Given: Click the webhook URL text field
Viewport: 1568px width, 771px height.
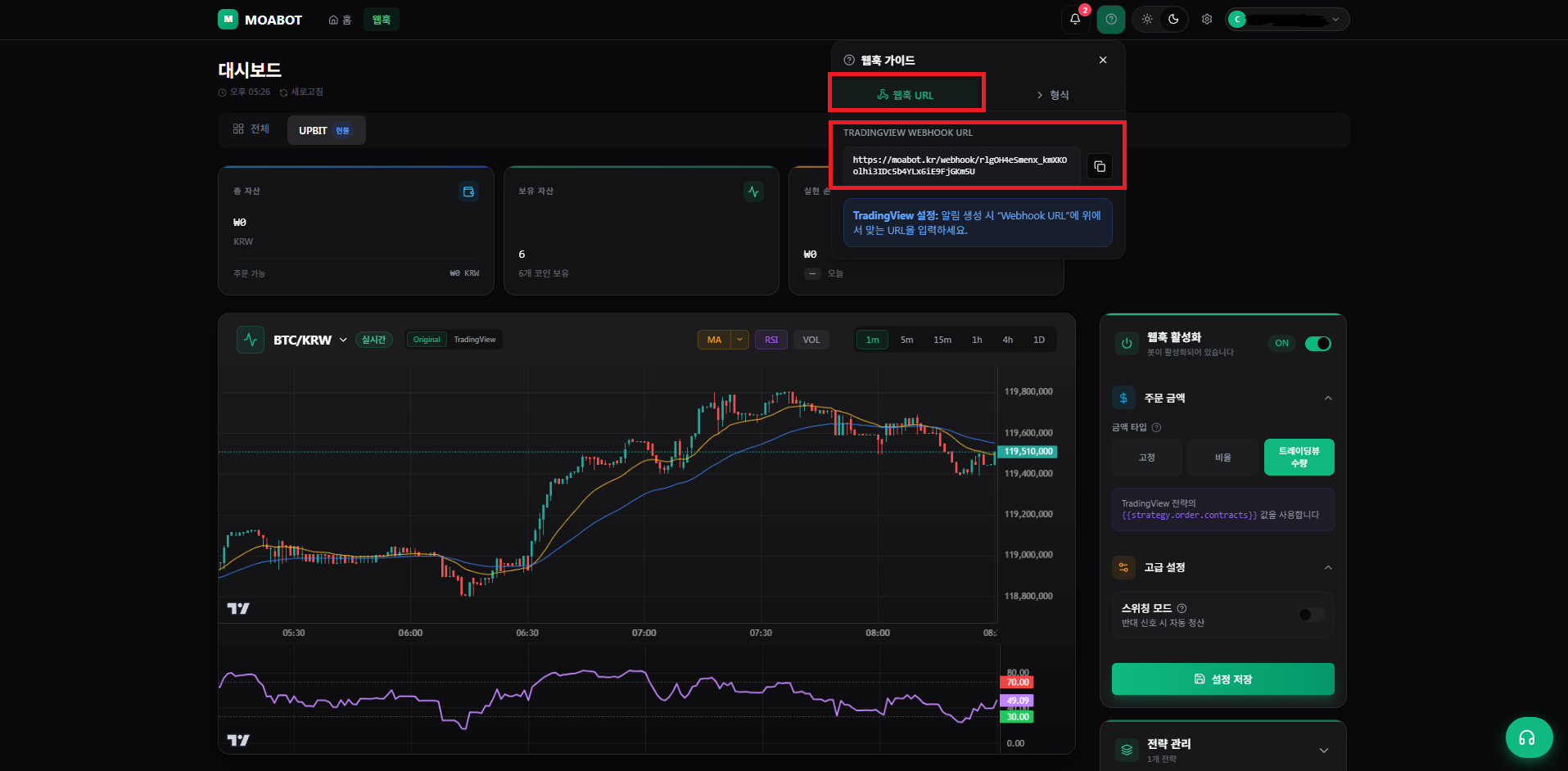Looking at the screenshot, I should click(962, 166).
